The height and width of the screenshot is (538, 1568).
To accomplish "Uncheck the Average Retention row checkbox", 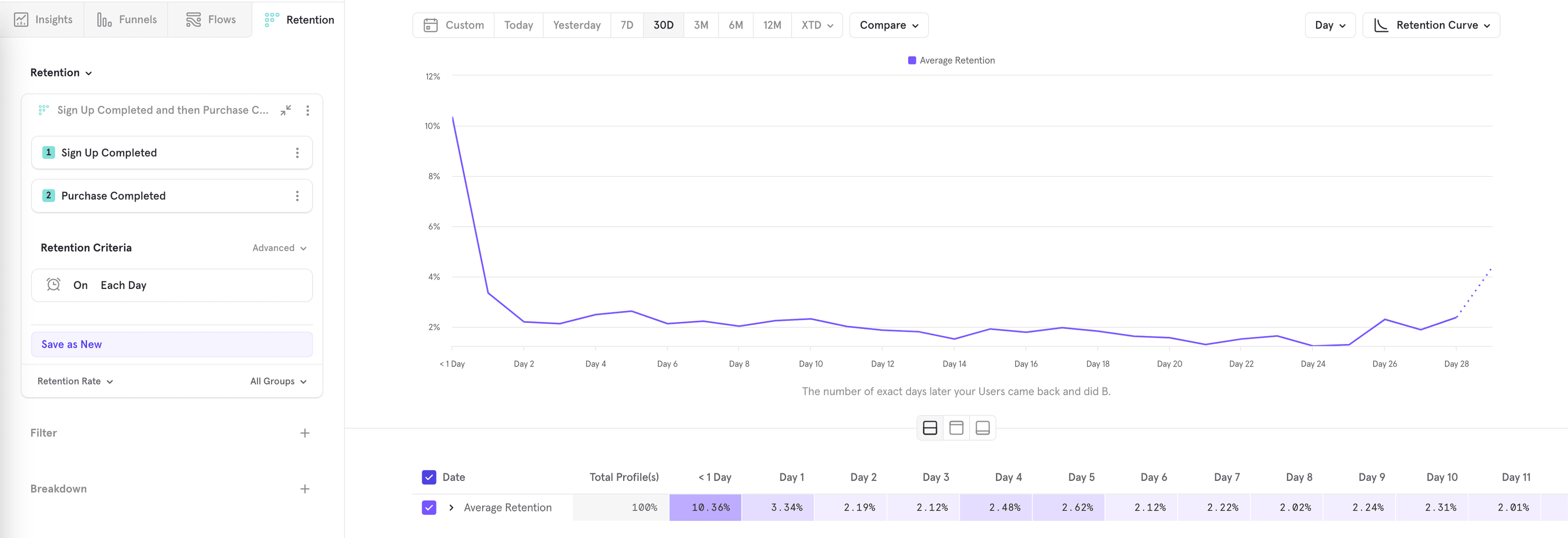I will coord(429,507).
